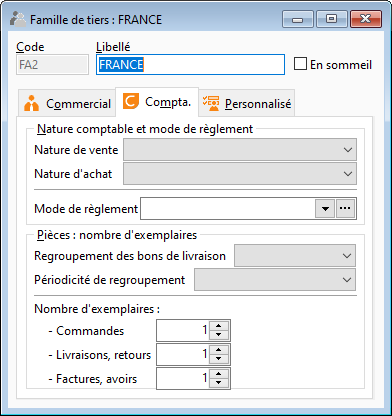
Task: Open Périodicité de regroupement dropdown
Action: (x=347, y=279)
